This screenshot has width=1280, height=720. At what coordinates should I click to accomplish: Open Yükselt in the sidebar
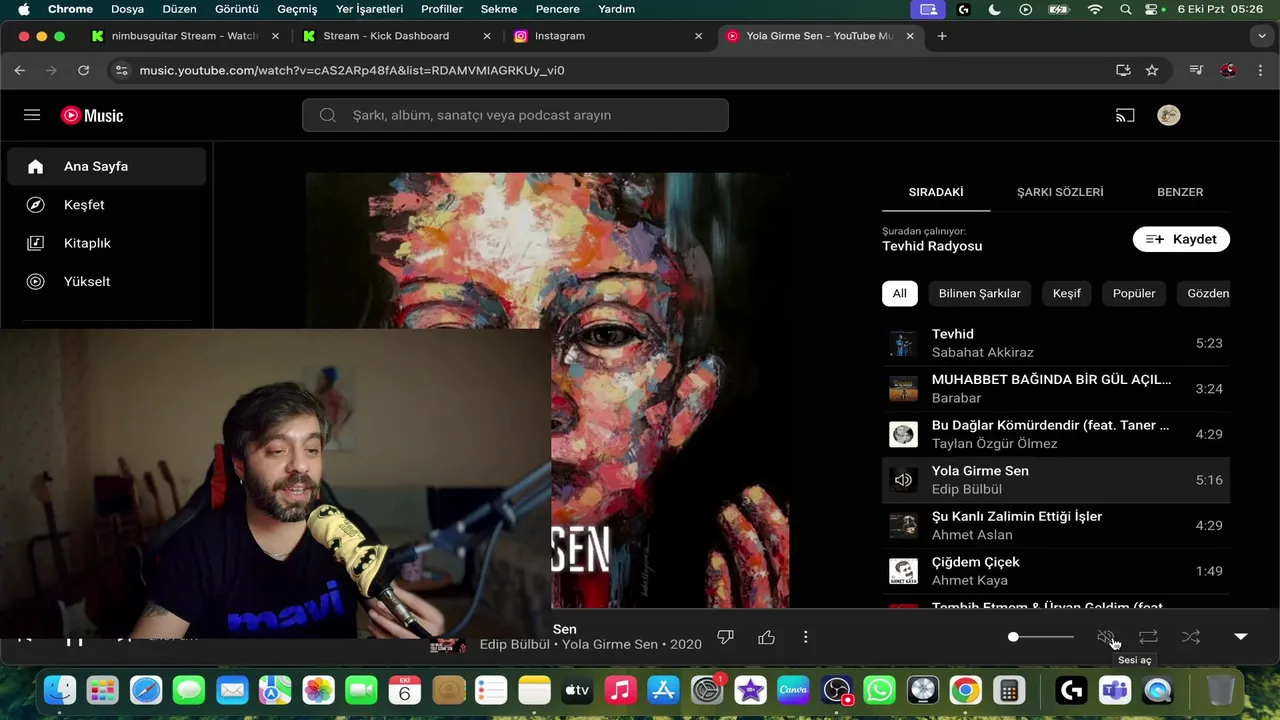point(107,281)
